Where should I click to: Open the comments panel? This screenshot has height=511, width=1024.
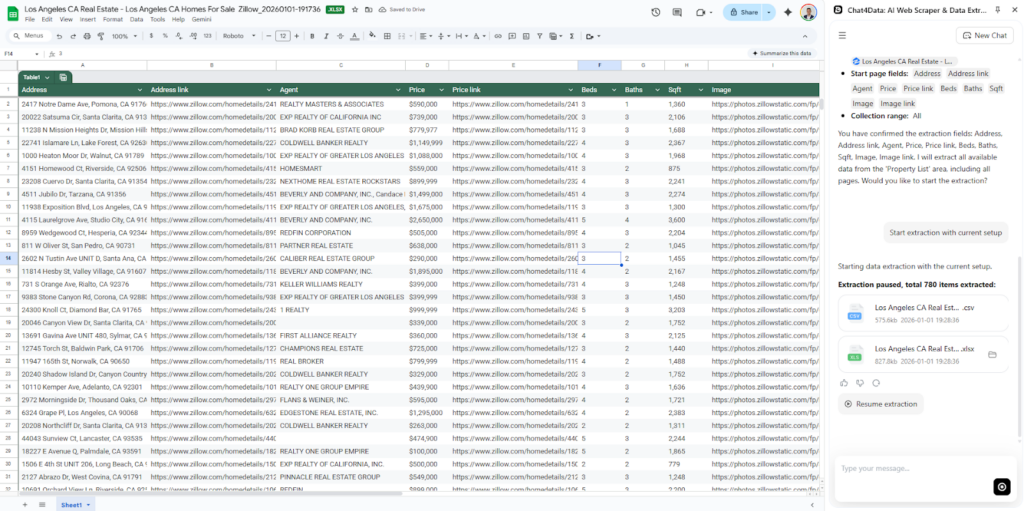pyautogui.click(x=677, y=12)
